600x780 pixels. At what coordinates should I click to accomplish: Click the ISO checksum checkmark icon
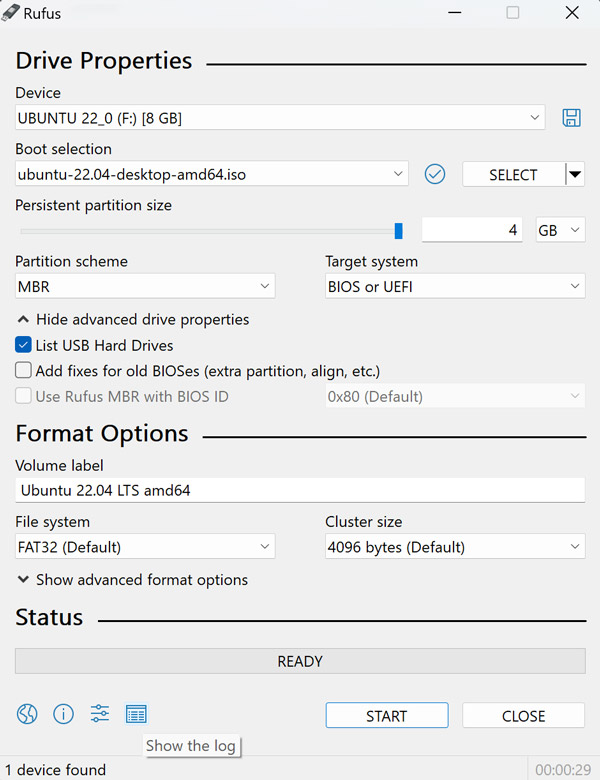pyautogui.click(x=435, y=174)
